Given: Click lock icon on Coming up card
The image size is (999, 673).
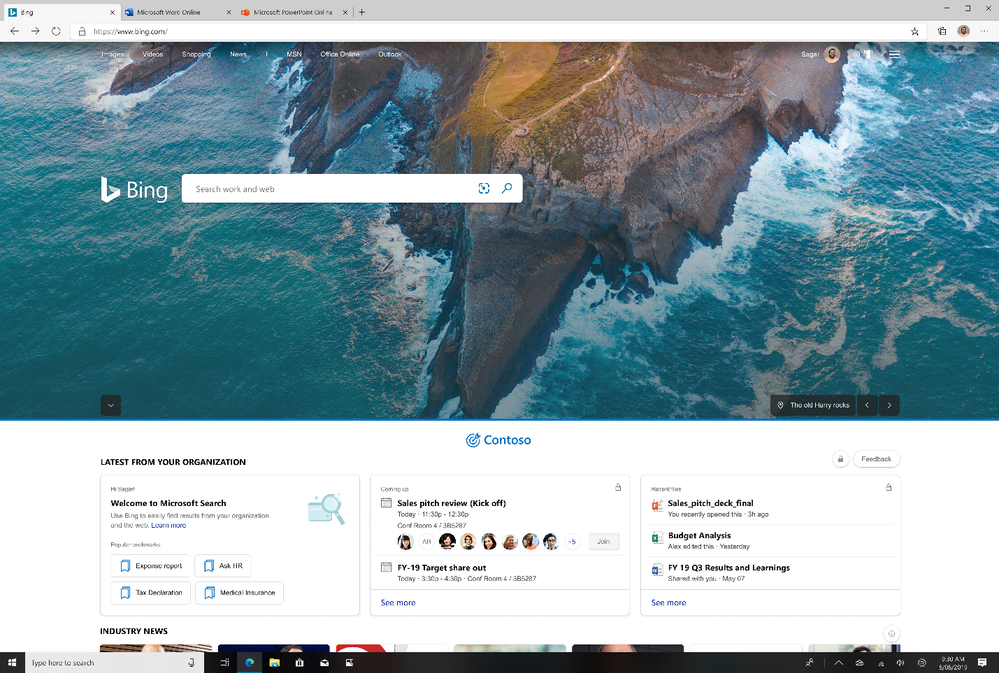Looking at the screenshot, I should click(617, 487).
